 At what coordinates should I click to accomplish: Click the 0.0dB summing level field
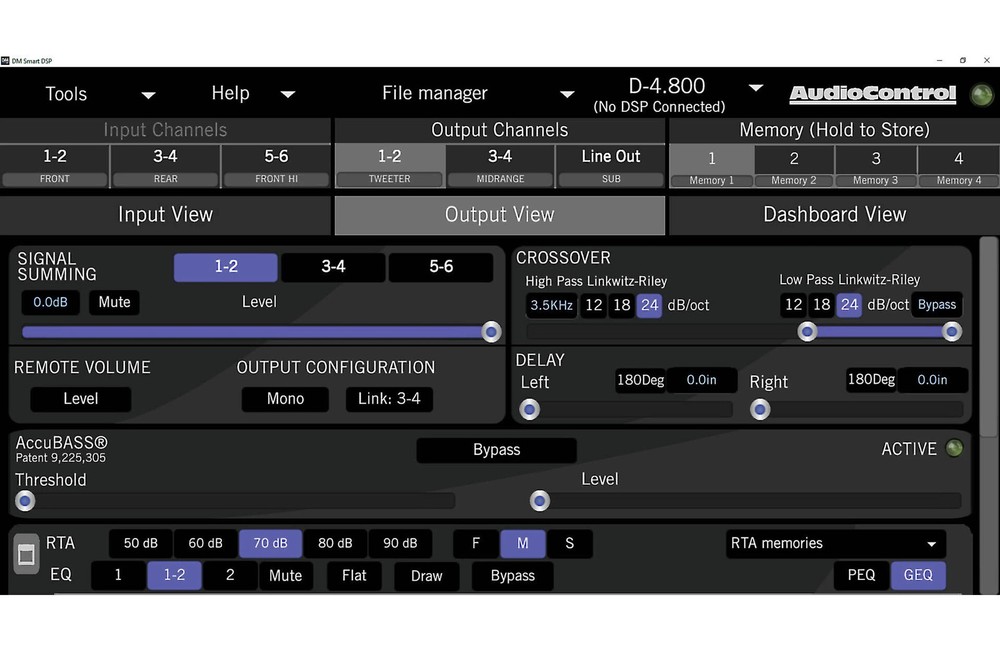50,302
